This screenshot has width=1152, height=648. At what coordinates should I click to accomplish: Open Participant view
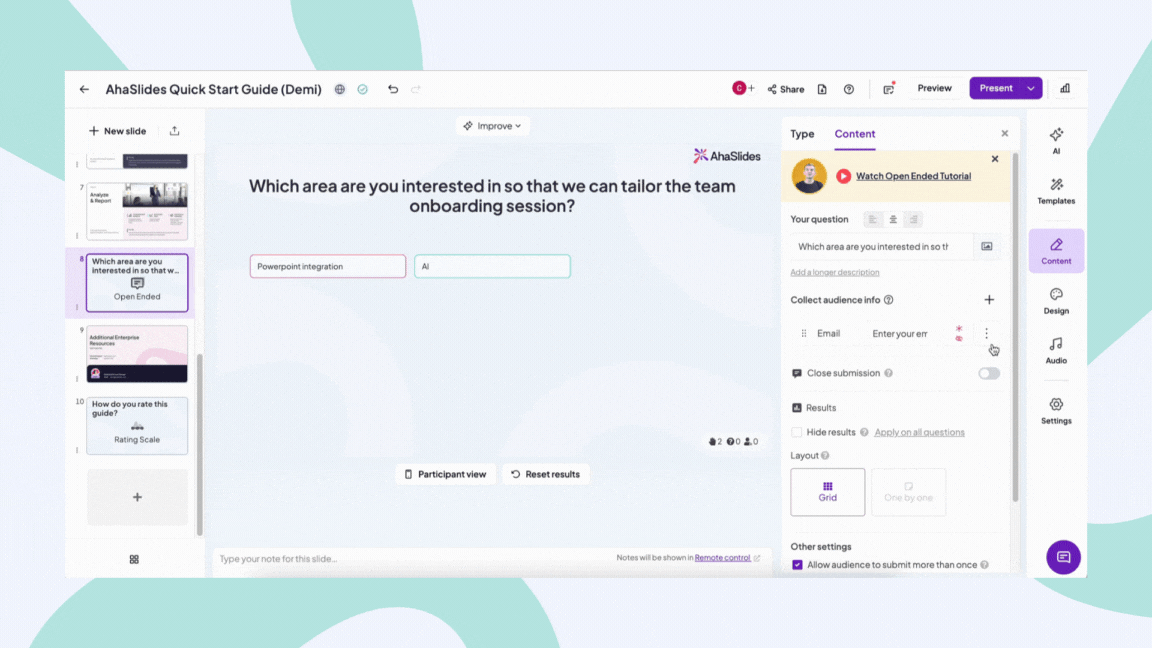[445, 474]
